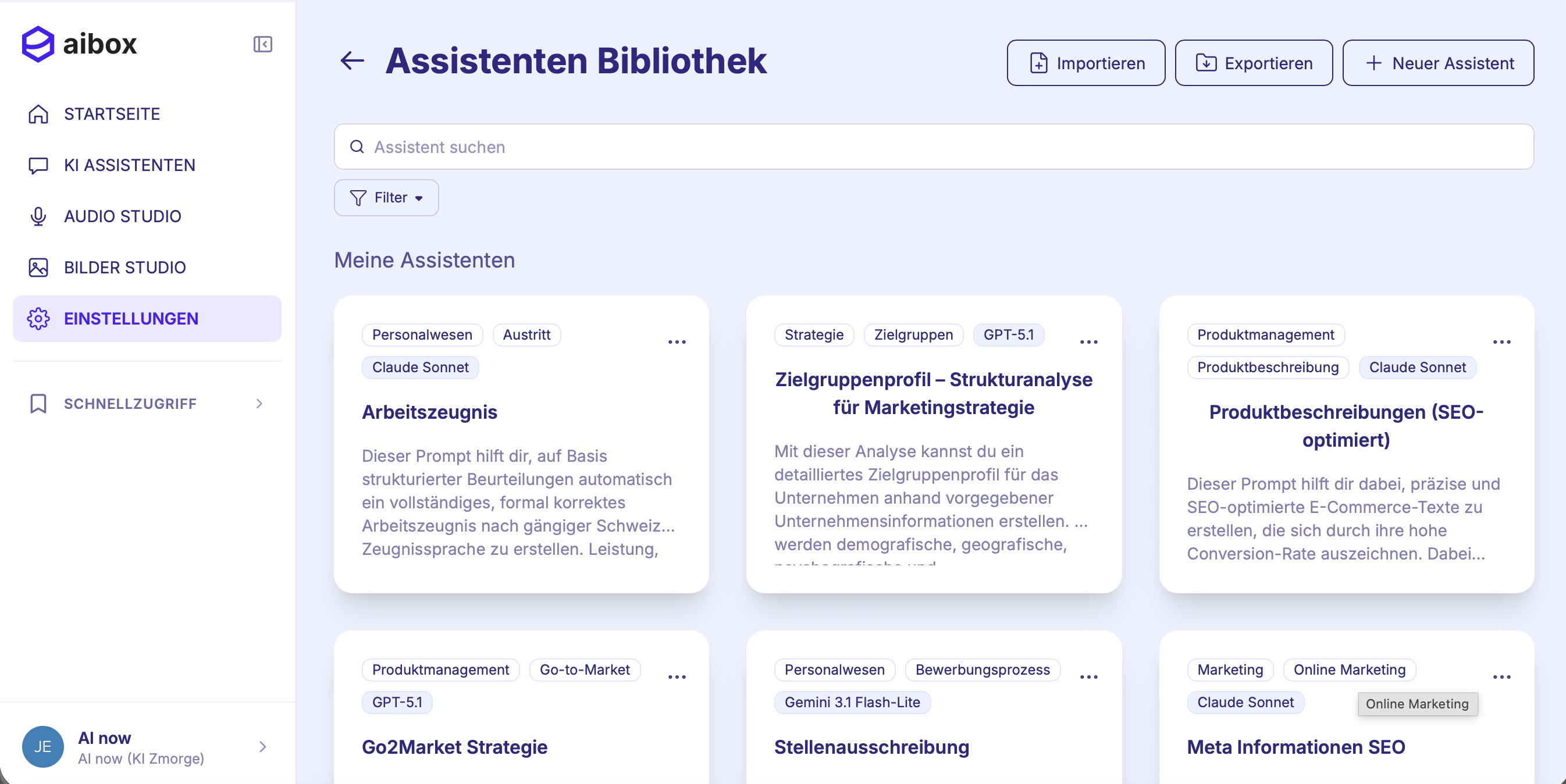Expand the AI now account menu
1566x784 pixels.
262,747
